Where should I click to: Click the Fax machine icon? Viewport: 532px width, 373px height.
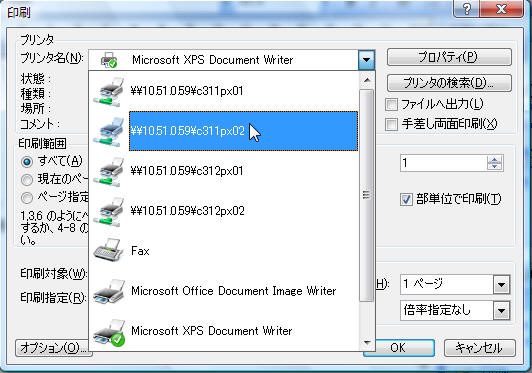109,250
